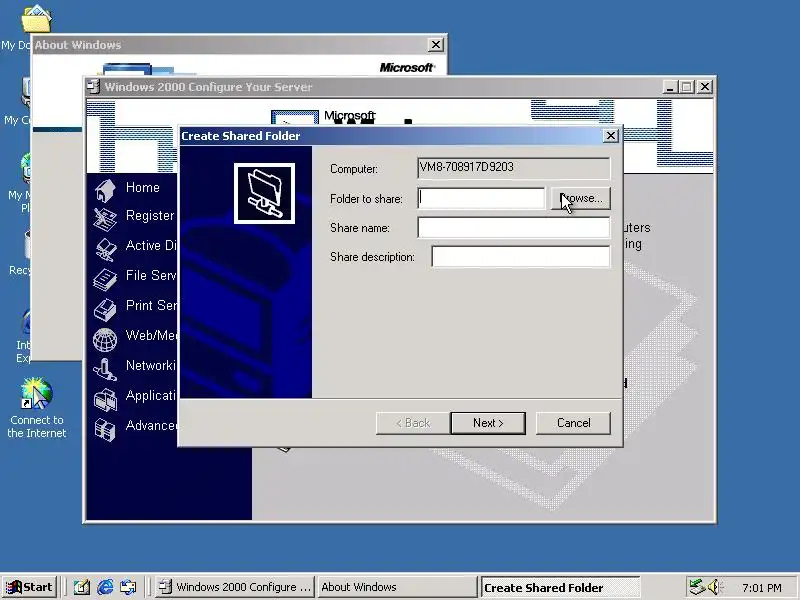This screenshot has height=600, width=800.
Task: Click the Register icon in sidebar
Action: (105, 220)
